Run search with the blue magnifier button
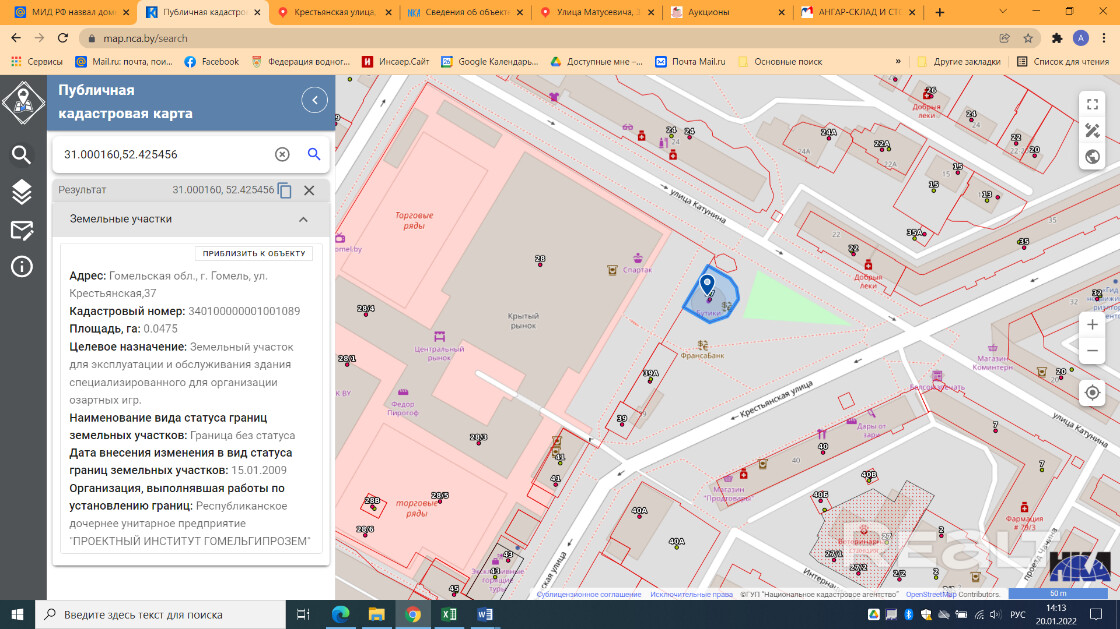This screenshot has width=1120, height=629. (x=314, y=154)
